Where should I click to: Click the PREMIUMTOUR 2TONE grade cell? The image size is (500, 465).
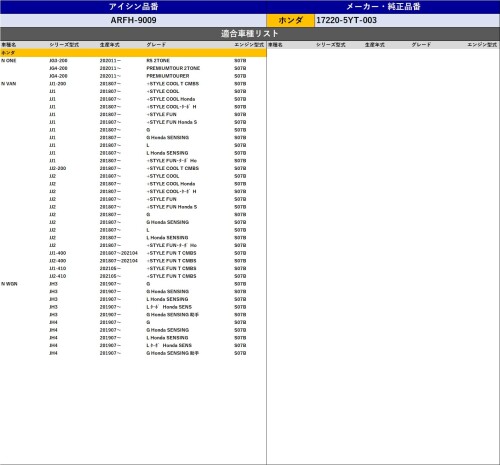[173, 68]
